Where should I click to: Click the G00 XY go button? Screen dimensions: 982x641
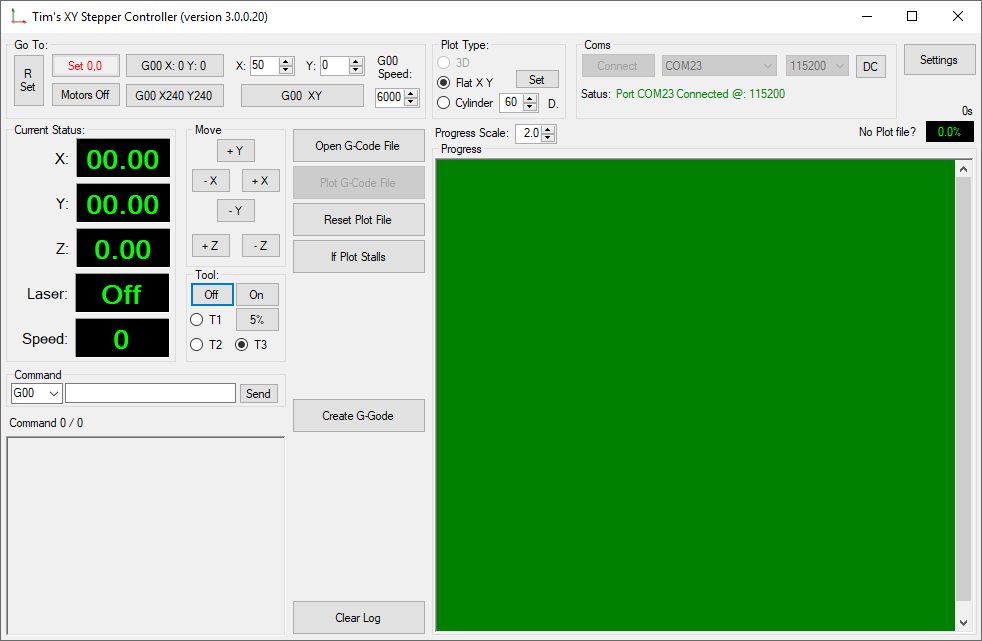click(x=302, y=96)
